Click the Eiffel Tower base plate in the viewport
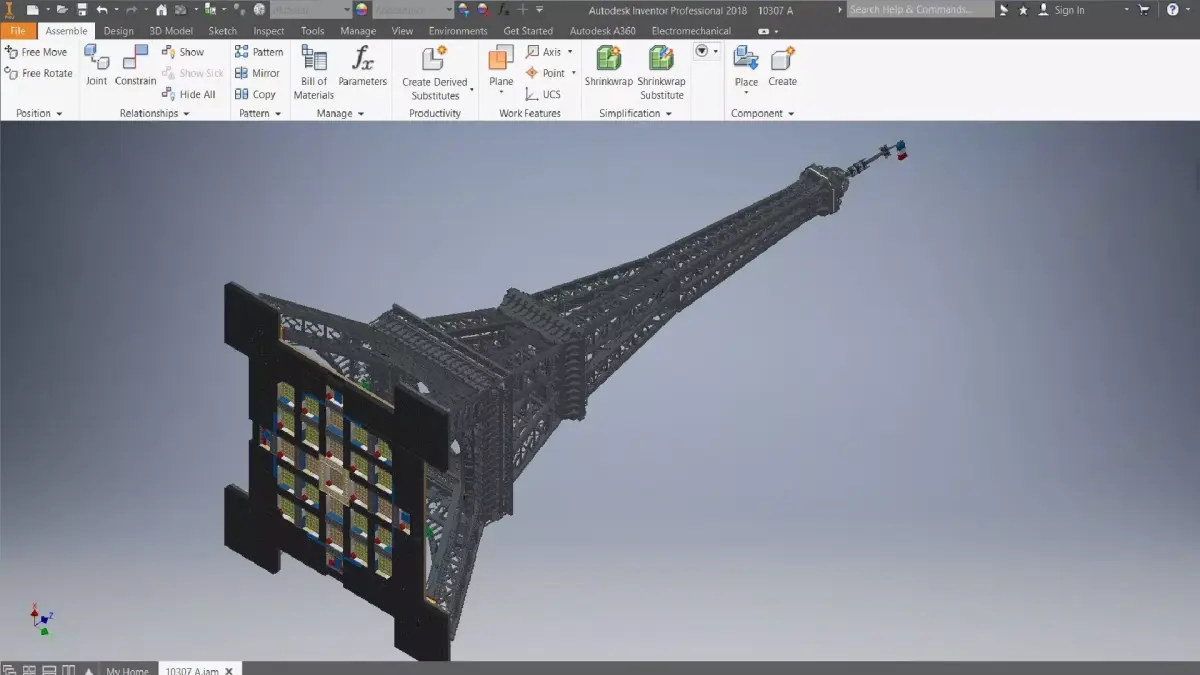This screenshot has height=675, width=1200. click(335, 470)
